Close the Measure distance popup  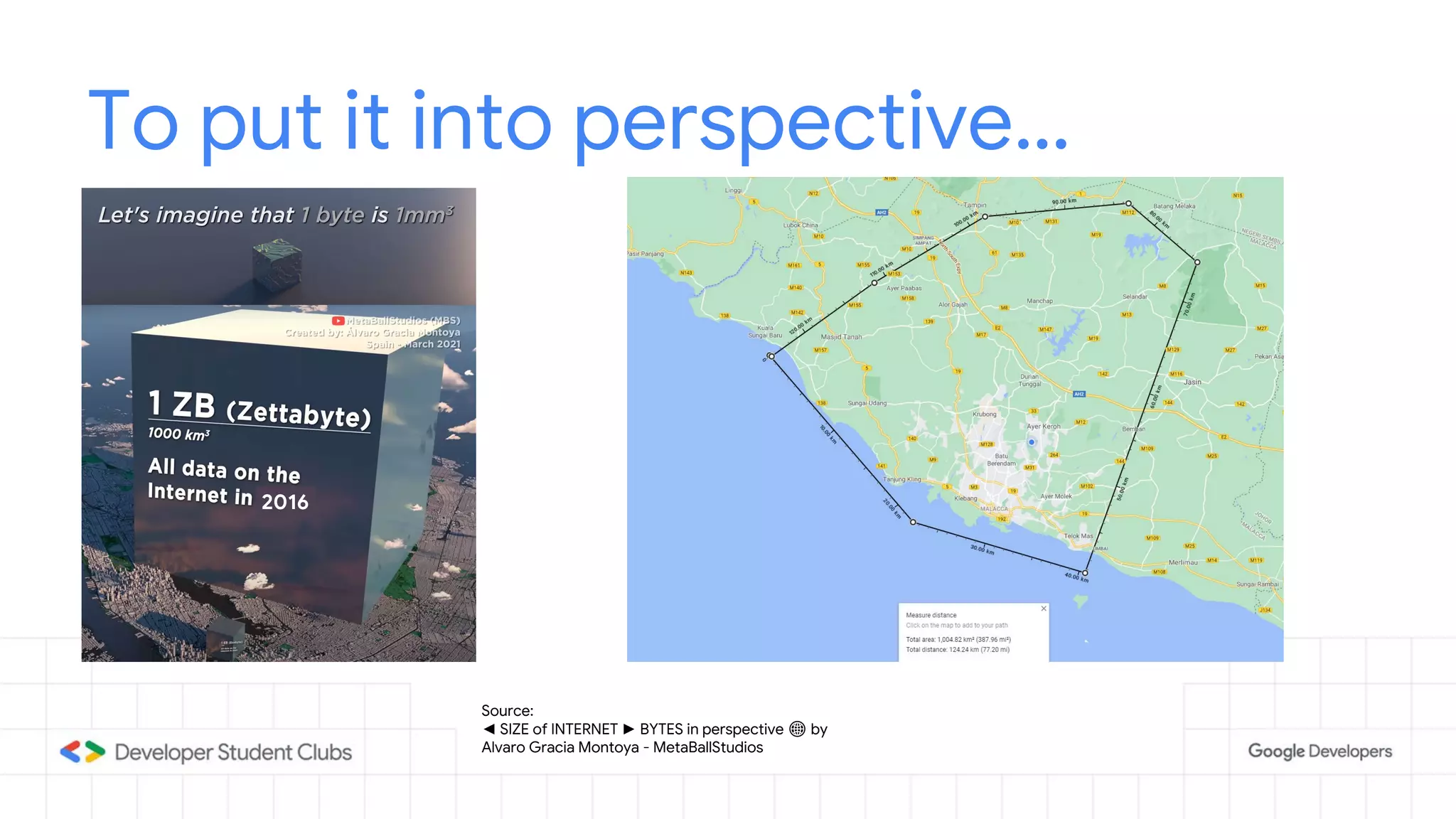click(x=1043, y=609)
